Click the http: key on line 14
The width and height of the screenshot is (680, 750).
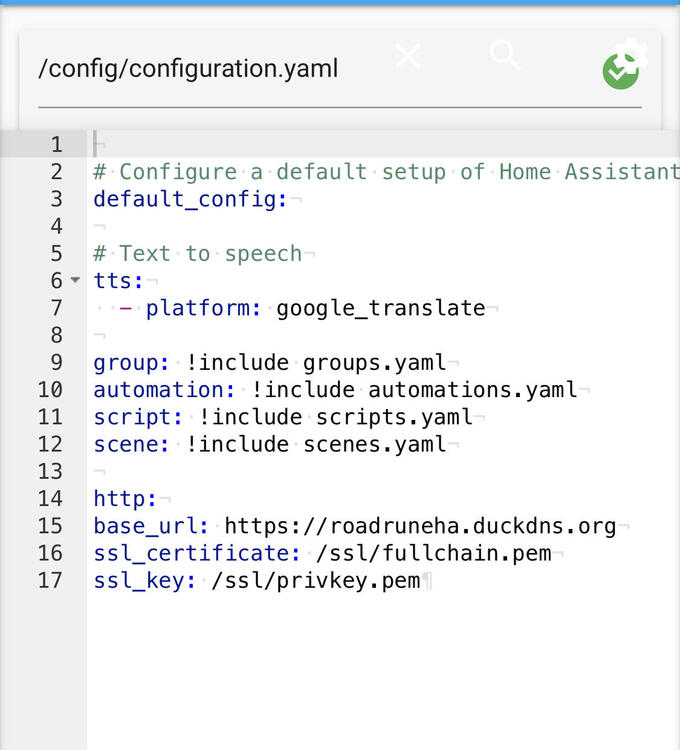[125, 498]
